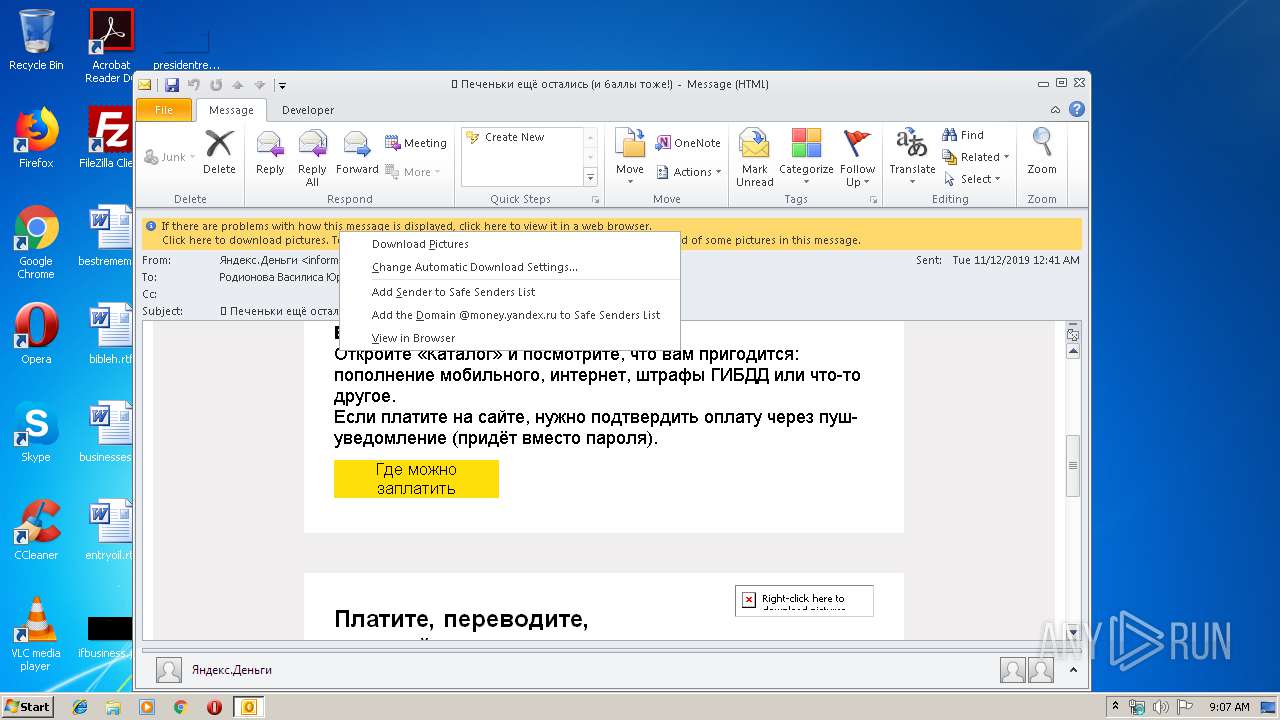Click the blocked picture placeholder

[x=804, y=600]
